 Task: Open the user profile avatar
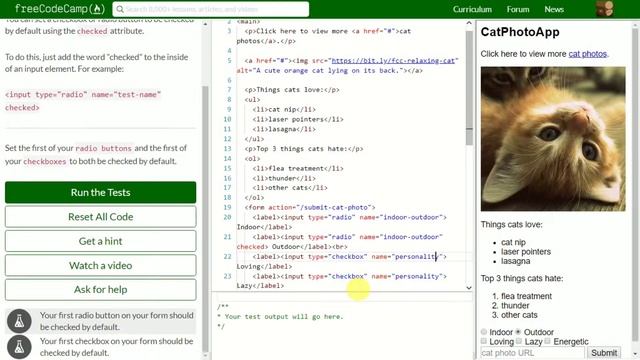point(604,9)
